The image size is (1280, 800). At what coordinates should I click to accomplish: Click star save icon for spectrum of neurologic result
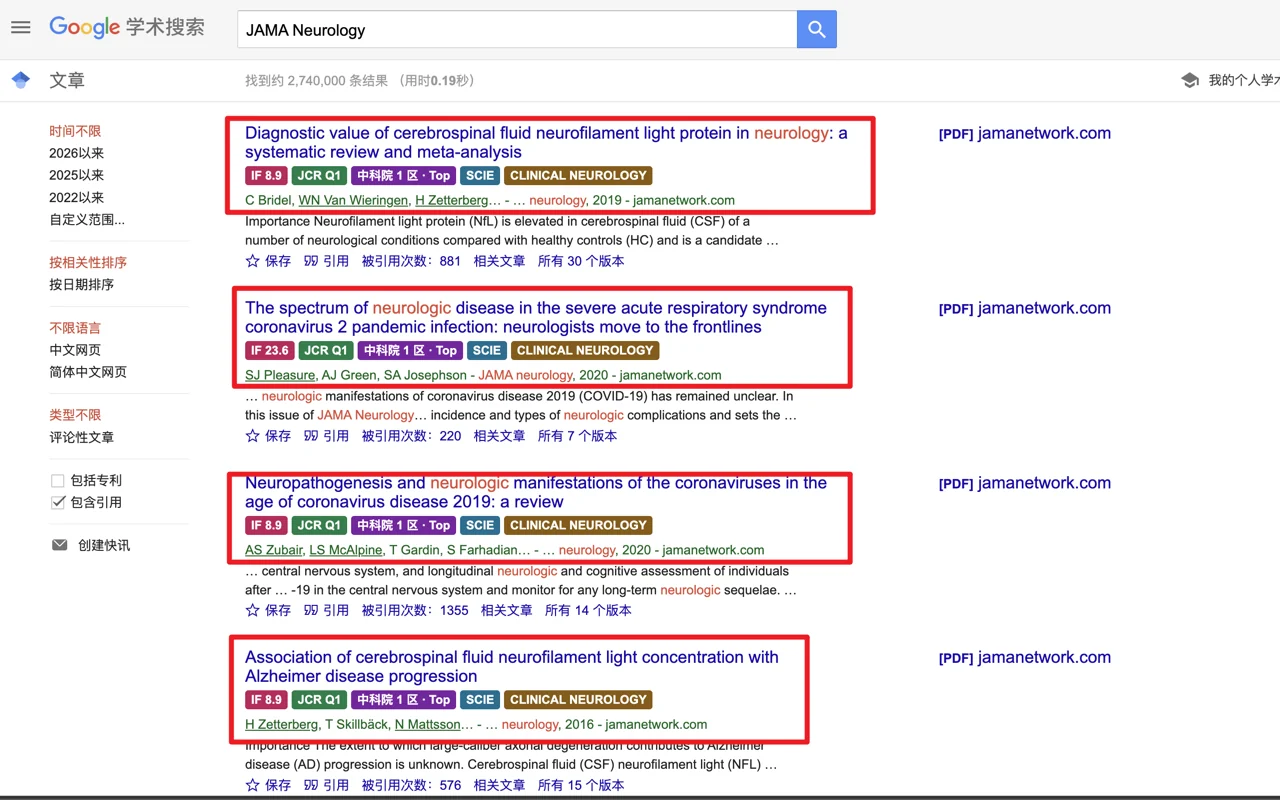coord(253,436)
